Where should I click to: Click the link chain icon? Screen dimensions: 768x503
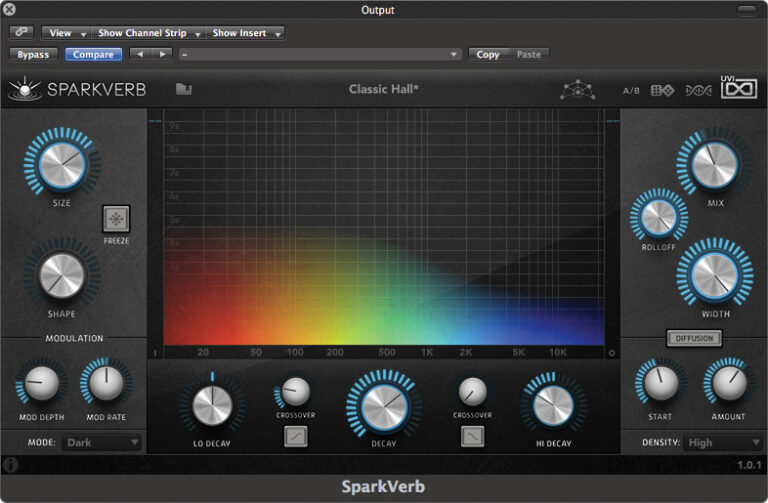click(21, 33)
